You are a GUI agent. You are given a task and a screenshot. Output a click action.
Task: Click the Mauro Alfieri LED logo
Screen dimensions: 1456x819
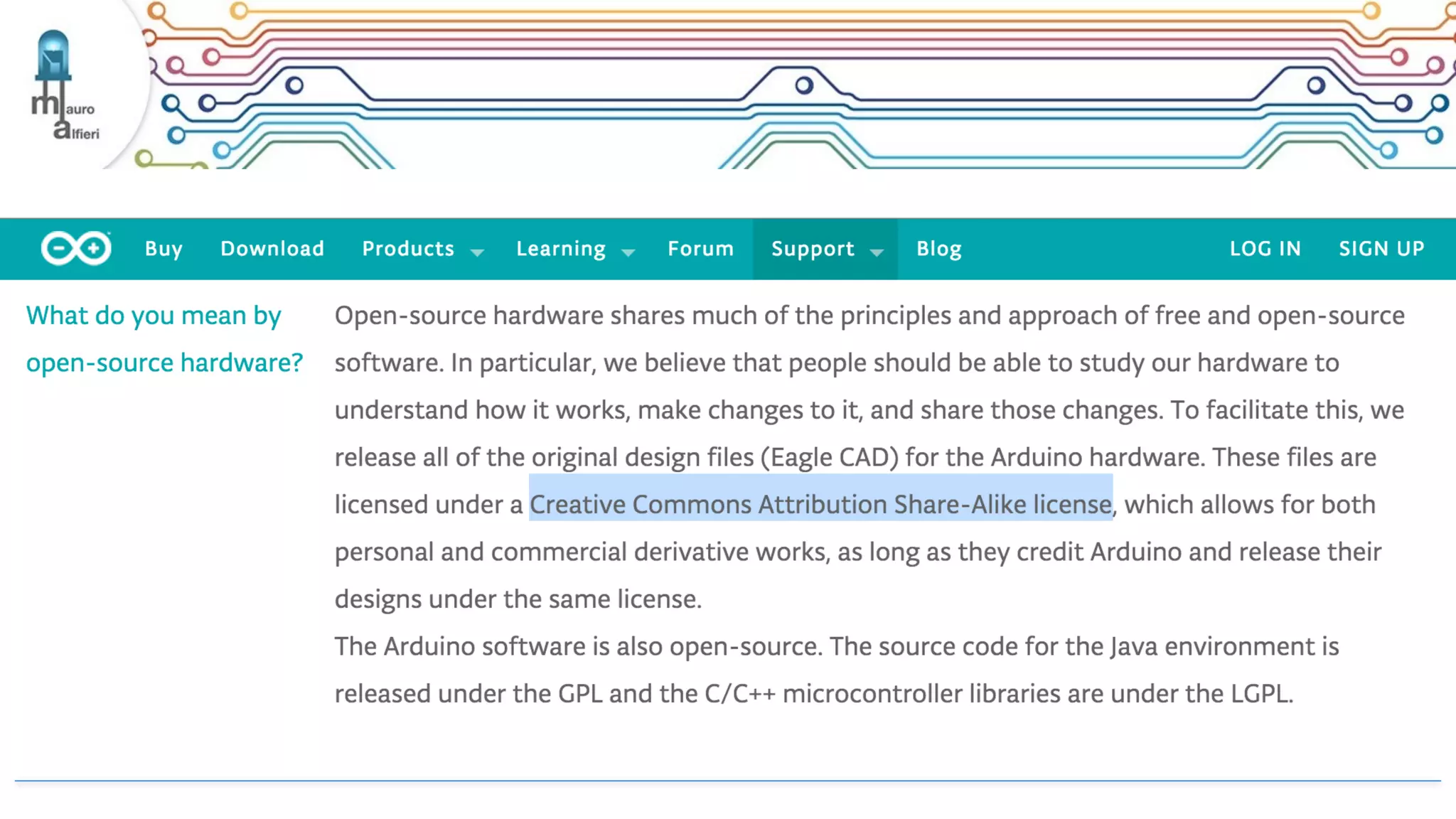[65, 85]
